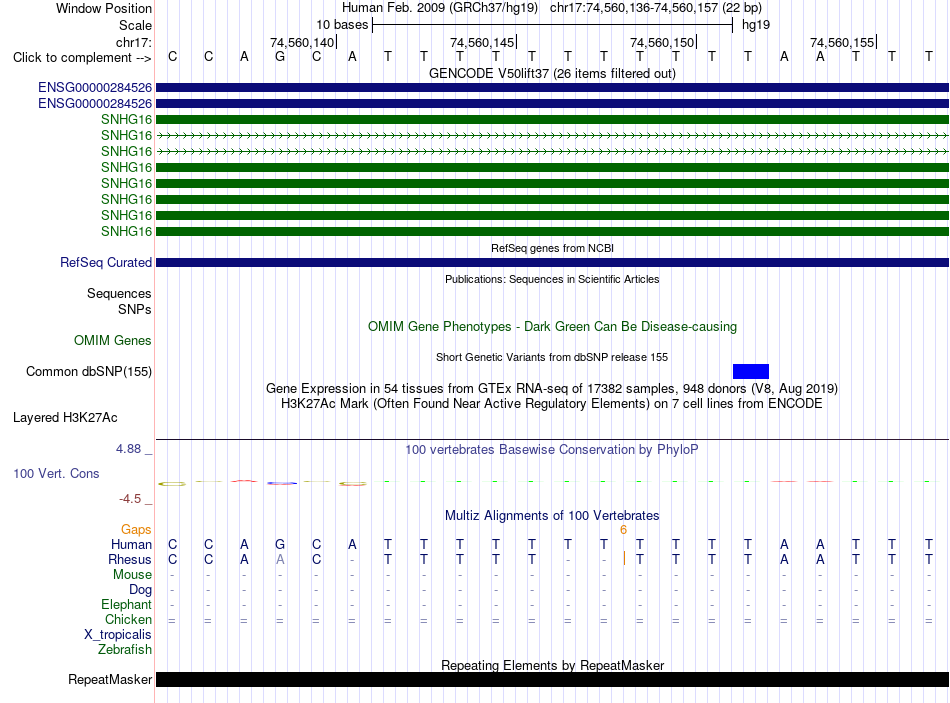Click the 'OMIM Gene Phenotypes' green track title
Screen dimensions: 950x703
[x=552, y=327]
